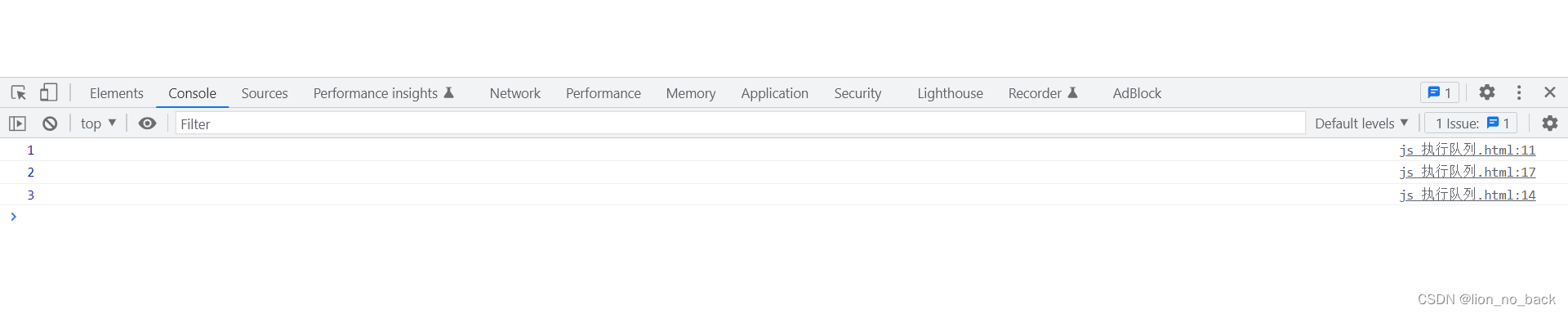
Task: Click the clear console icon
Action: (50, 123)
